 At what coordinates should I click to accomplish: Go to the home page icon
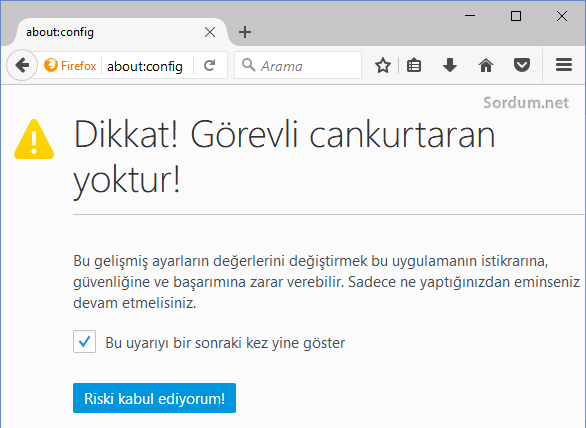pos(486,65)
